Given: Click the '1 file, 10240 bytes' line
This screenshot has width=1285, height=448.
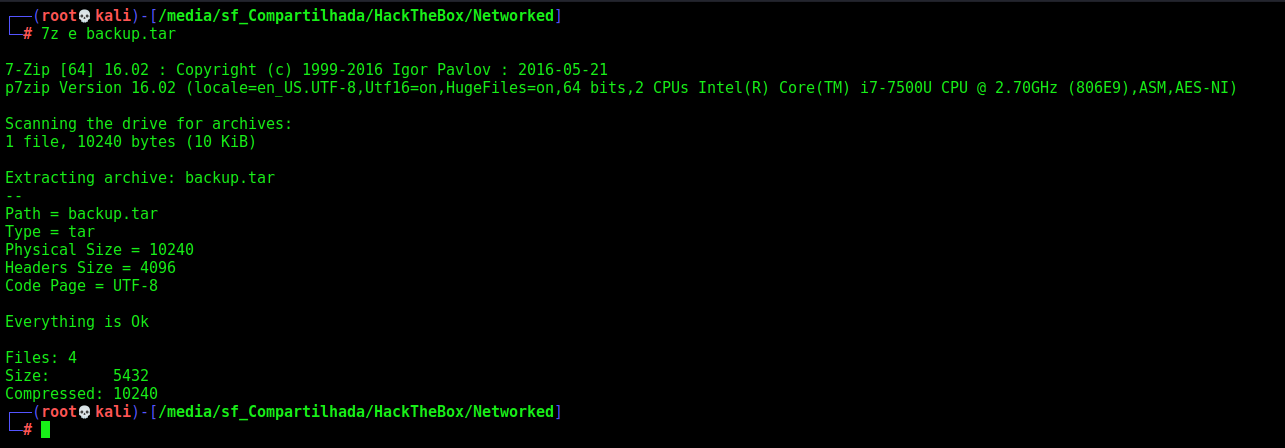Looking at the screenshot, I should [x=131, y=142].
